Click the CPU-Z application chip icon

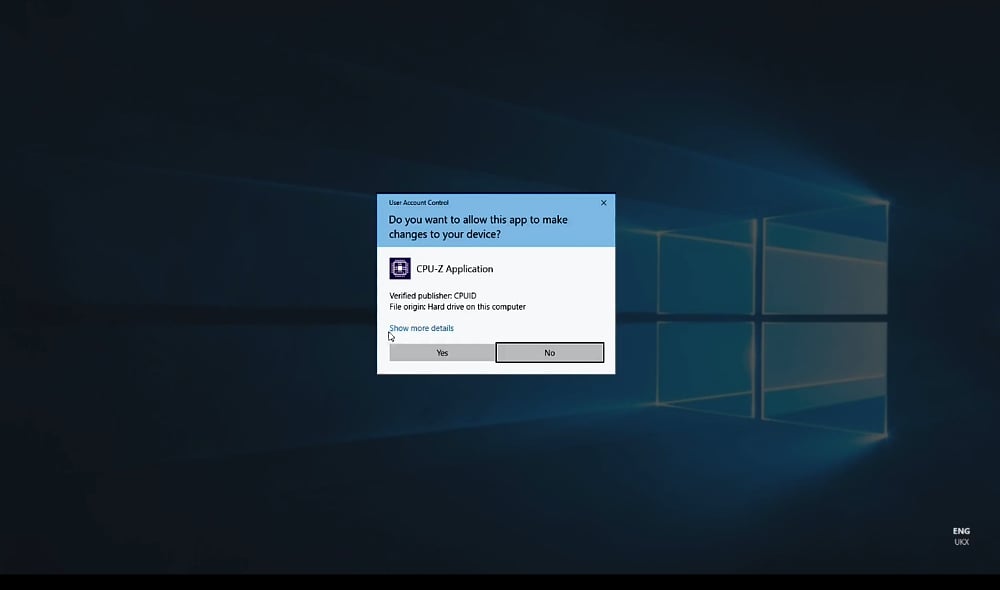(400, 269)
